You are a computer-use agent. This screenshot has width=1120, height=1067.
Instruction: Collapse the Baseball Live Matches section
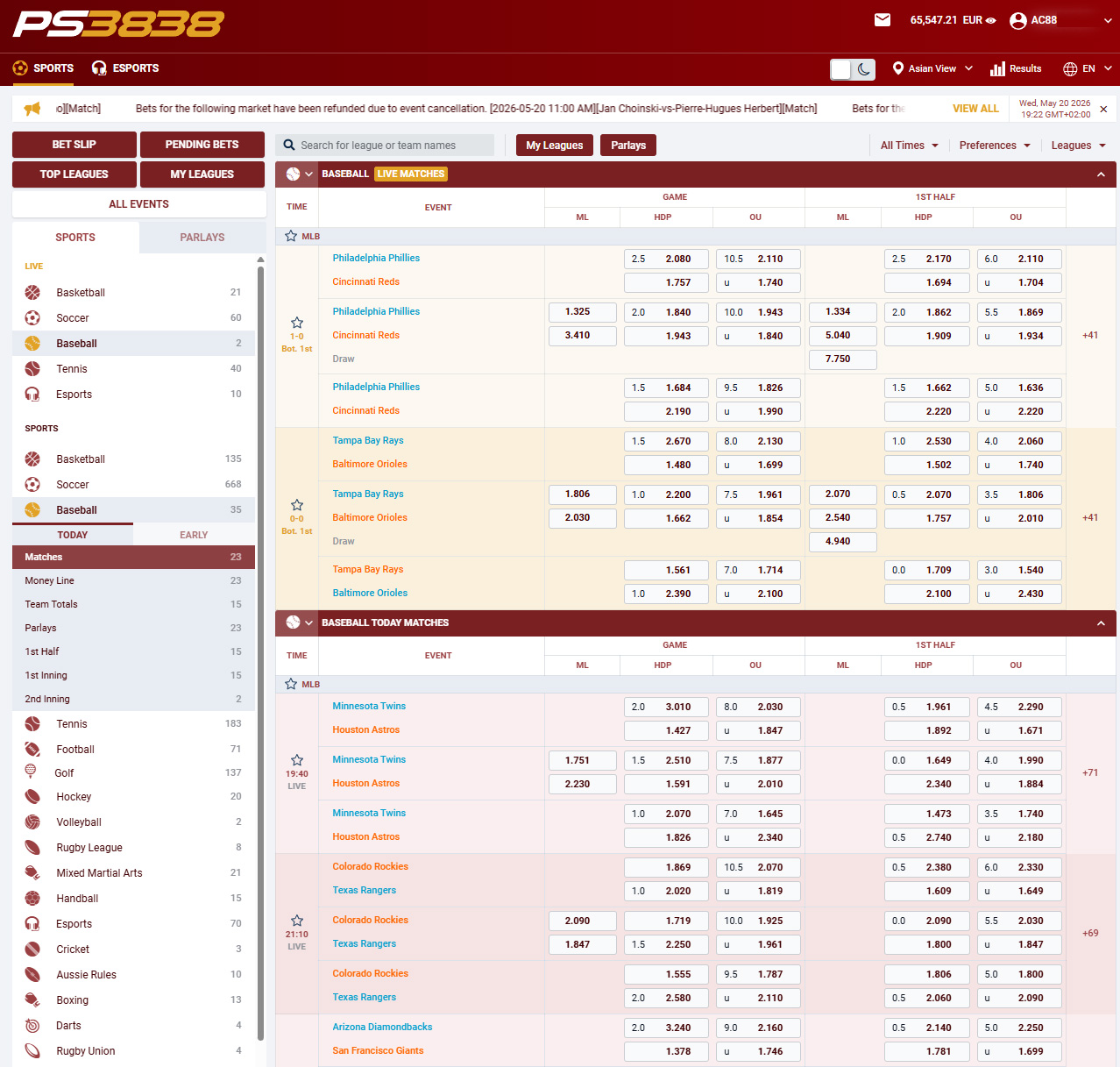pos(1101,174)
